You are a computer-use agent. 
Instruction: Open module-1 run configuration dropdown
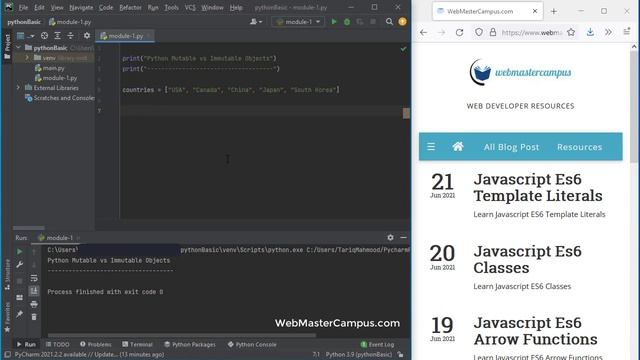tap(298, 22)
